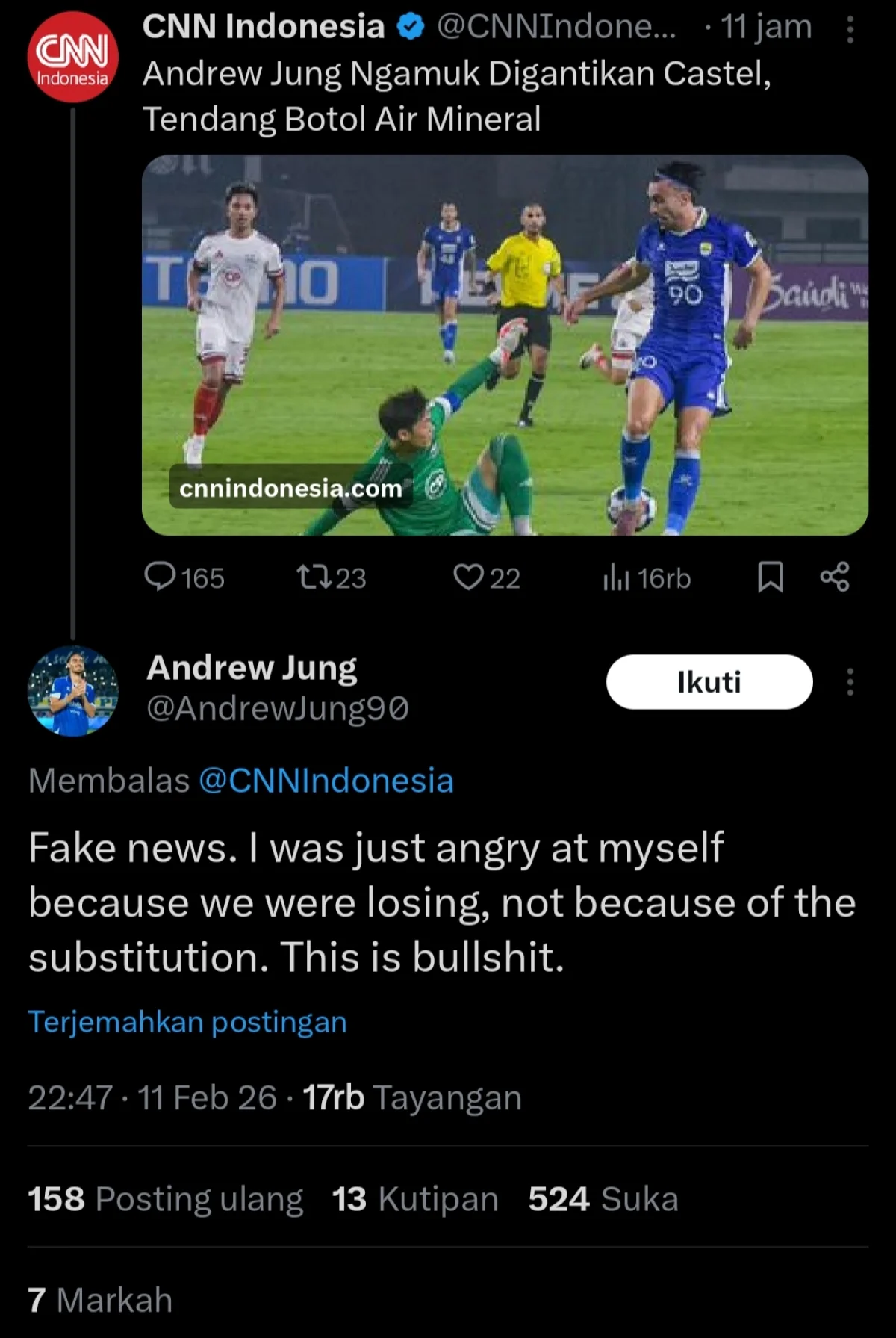Like the CNN Indonesia post
The height and width of the screenshot is (1338, 896).
point(487,577)
